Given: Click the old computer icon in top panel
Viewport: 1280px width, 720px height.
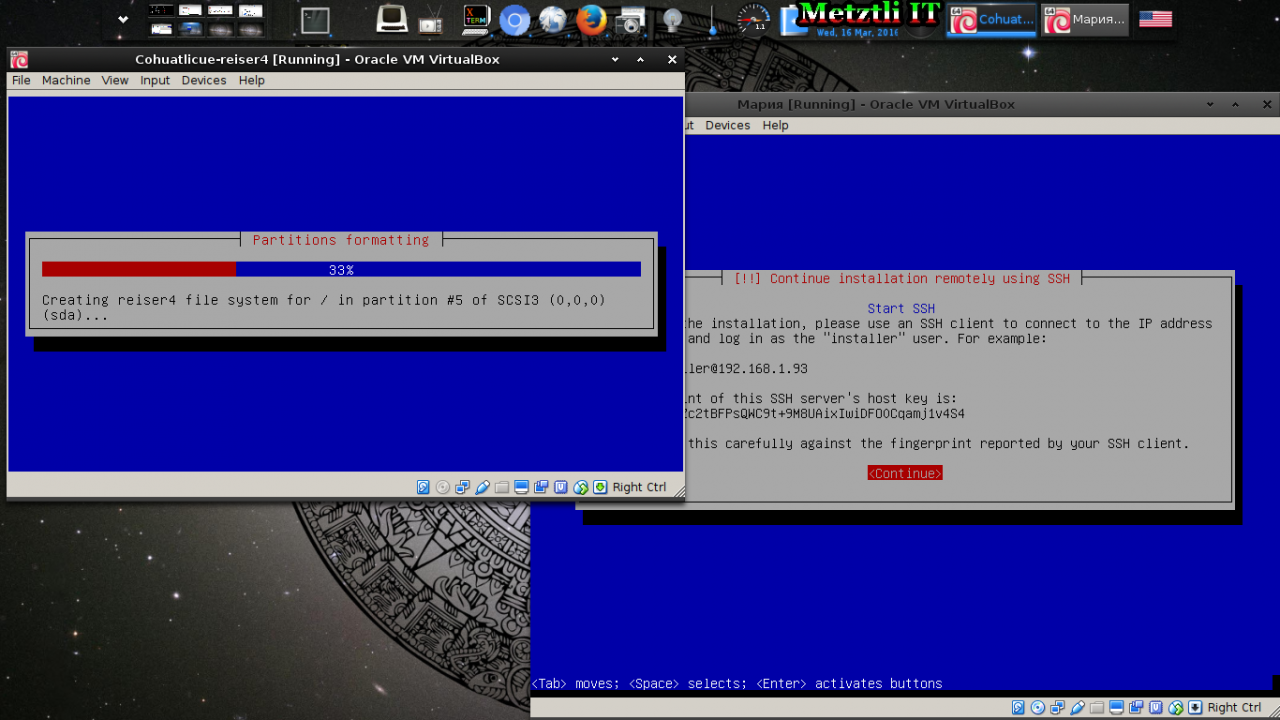Looking at the screenshot, I should (x=392, y=19).
